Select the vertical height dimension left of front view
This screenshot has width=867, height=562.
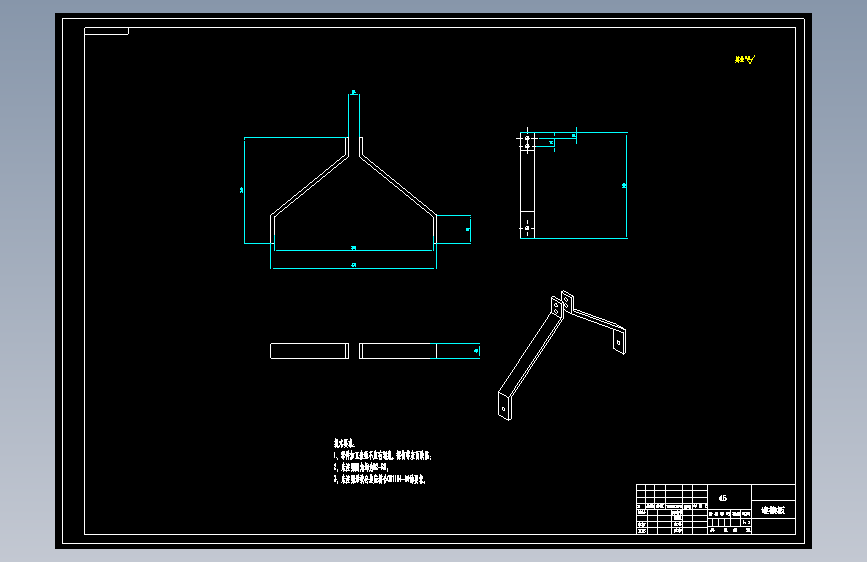tap(242, 190)
